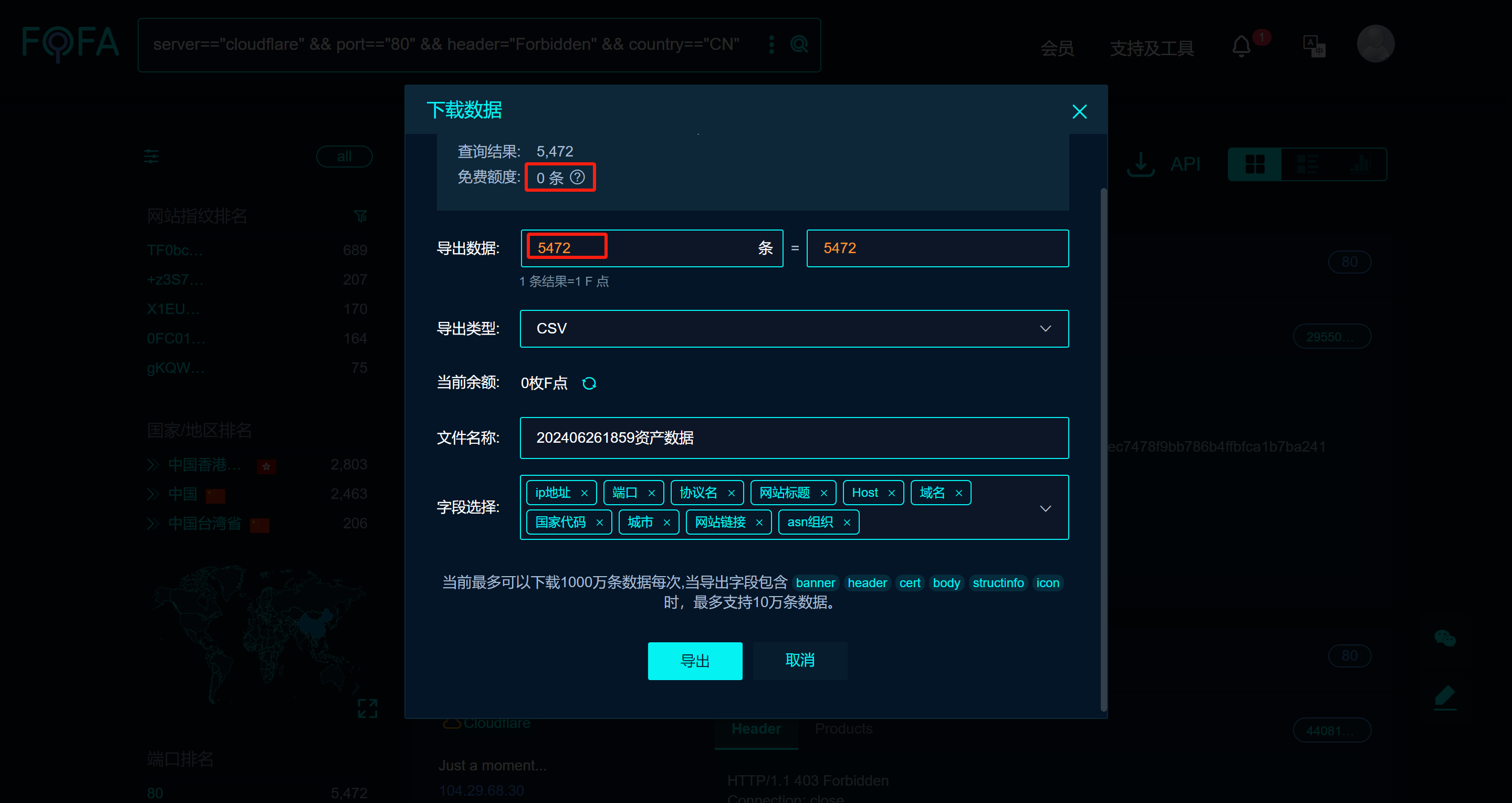Click the search magnifier icon in query bar

tap(799, 44)
